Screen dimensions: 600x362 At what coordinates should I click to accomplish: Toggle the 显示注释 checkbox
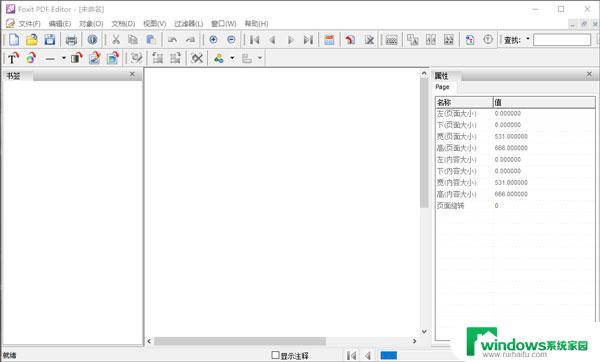pos(275,355)
